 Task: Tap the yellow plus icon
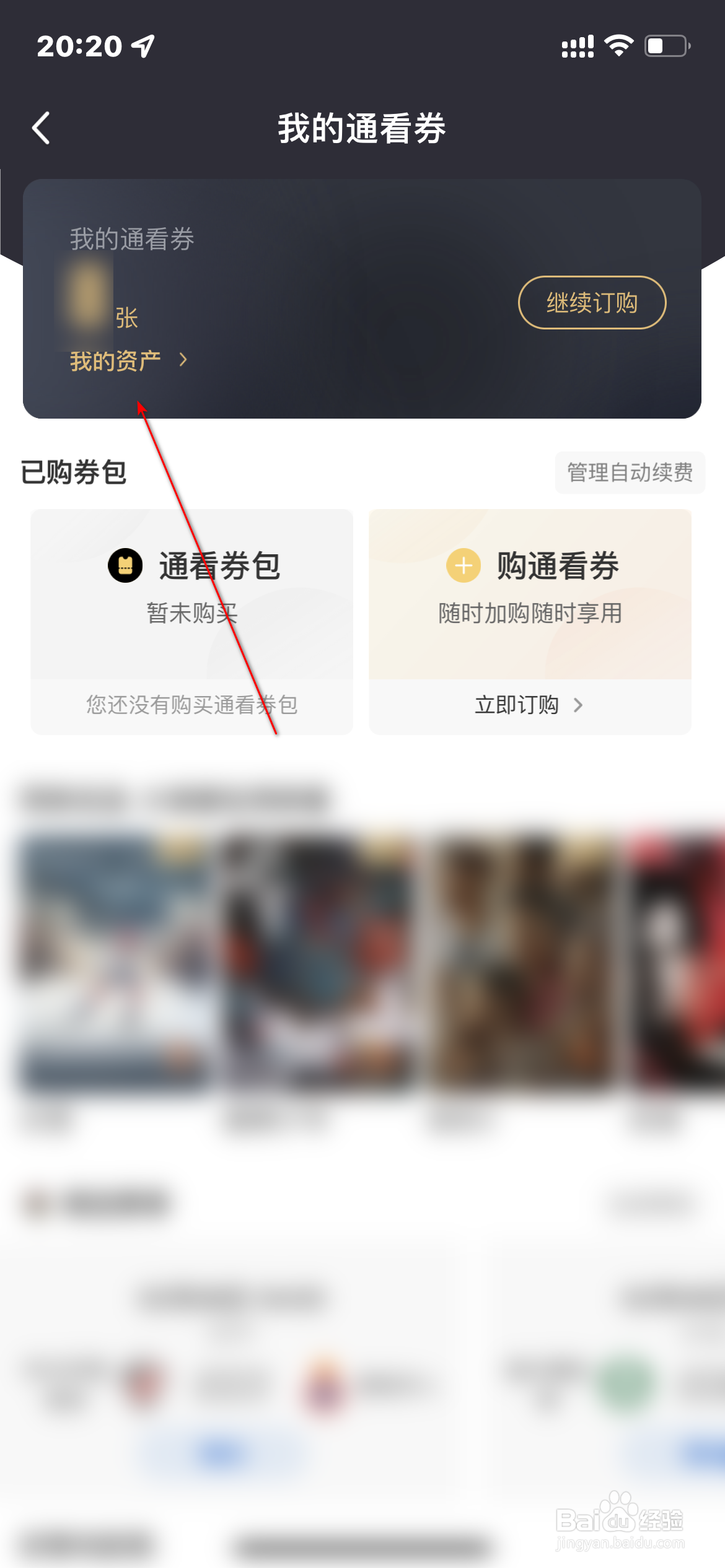coord(464,565)
